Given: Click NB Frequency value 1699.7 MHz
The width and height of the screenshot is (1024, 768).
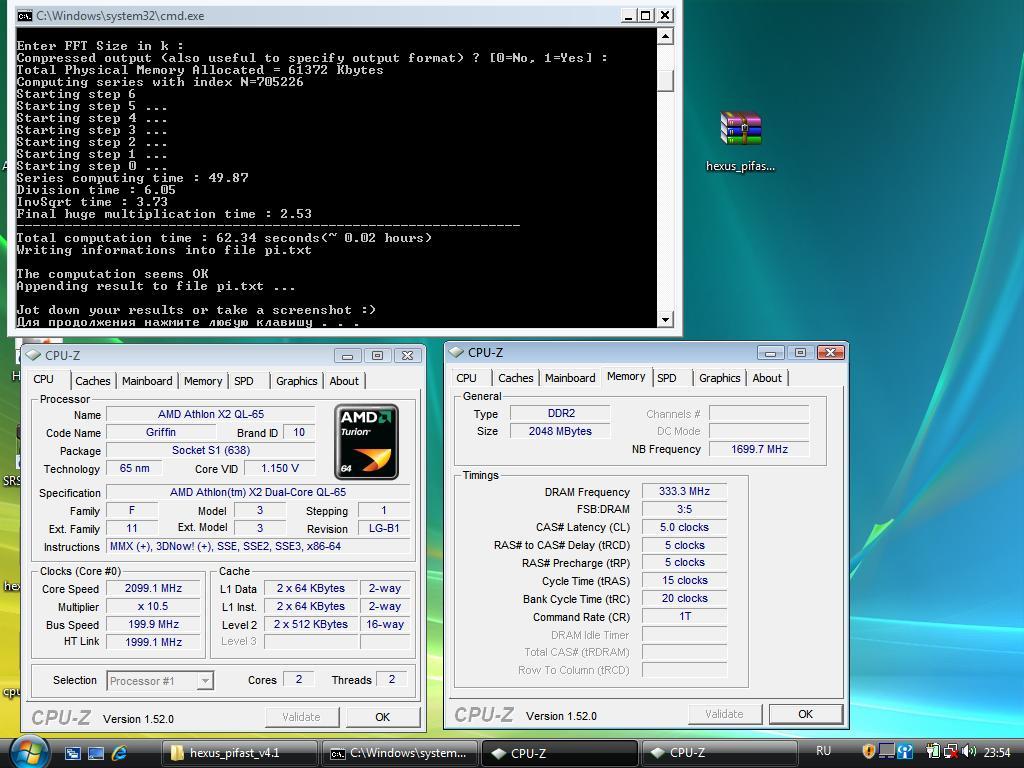Looking at the screenshot, I should [760, 449].
